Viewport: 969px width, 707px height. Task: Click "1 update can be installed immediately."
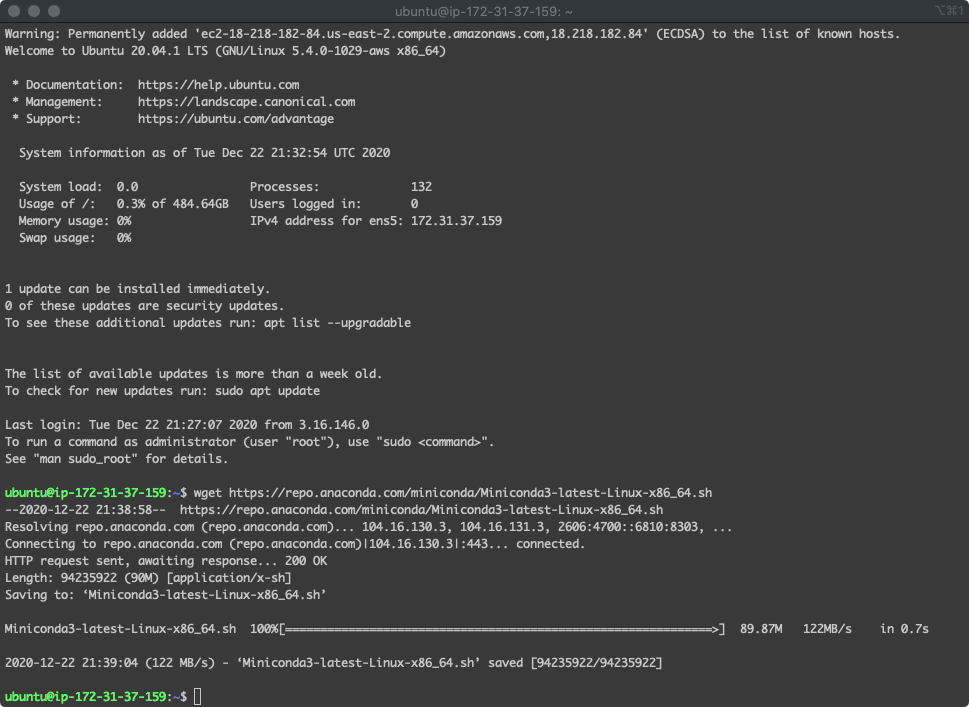coord(137,289)
